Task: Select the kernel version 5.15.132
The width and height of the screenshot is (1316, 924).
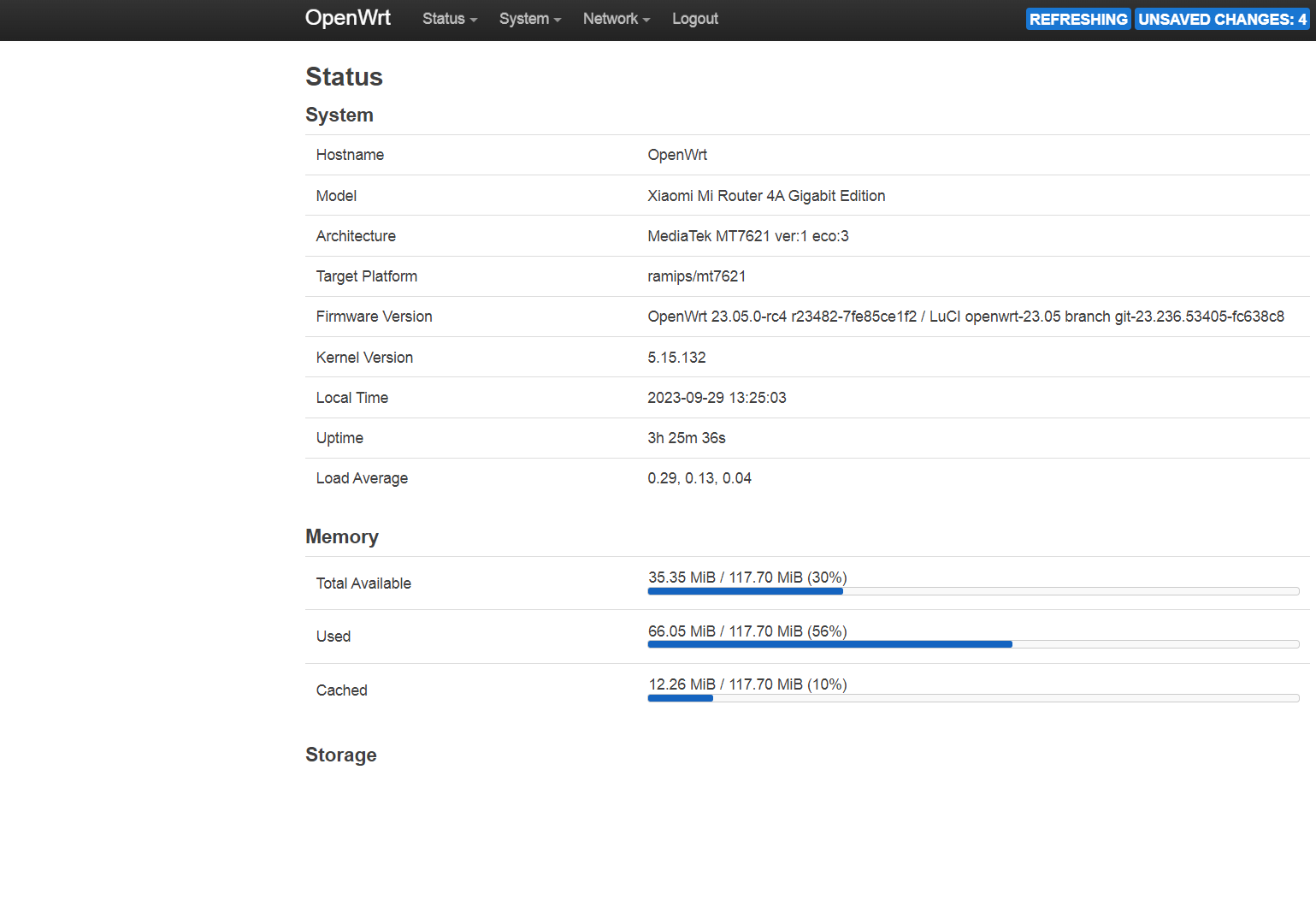Action: [676, 358]
